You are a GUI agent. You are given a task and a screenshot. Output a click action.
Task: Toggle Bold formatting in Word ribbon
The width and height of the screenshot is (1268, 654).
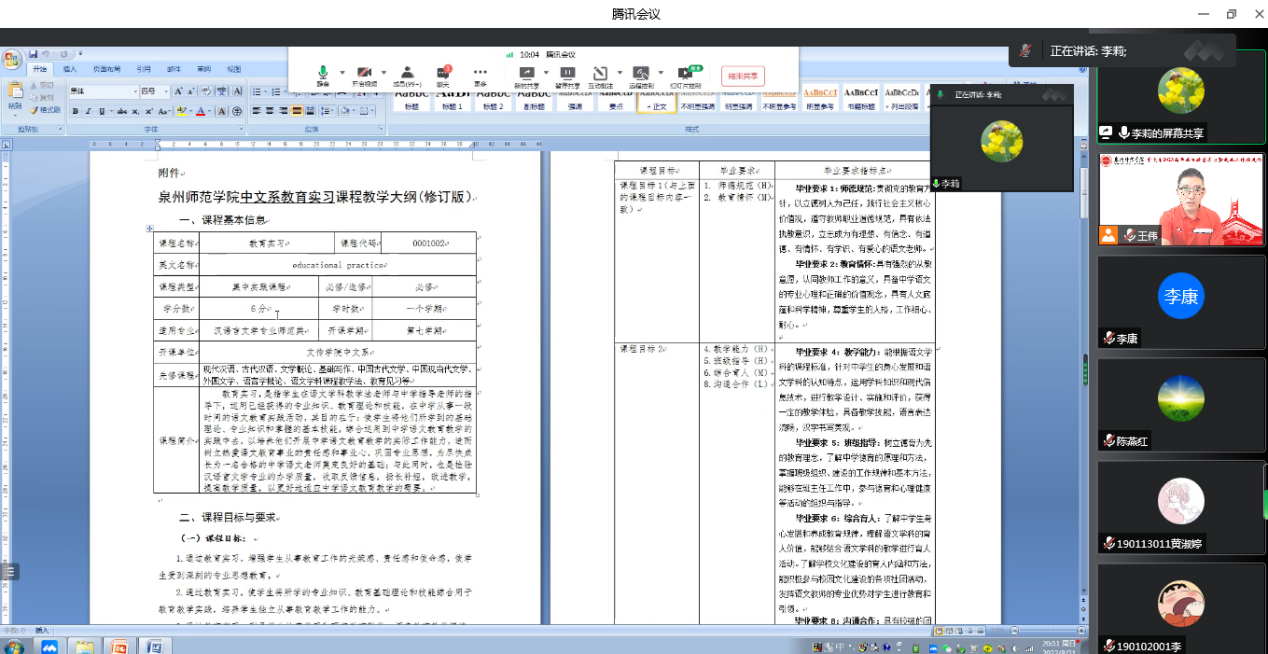pyautogui.click(x=75, y=111)
